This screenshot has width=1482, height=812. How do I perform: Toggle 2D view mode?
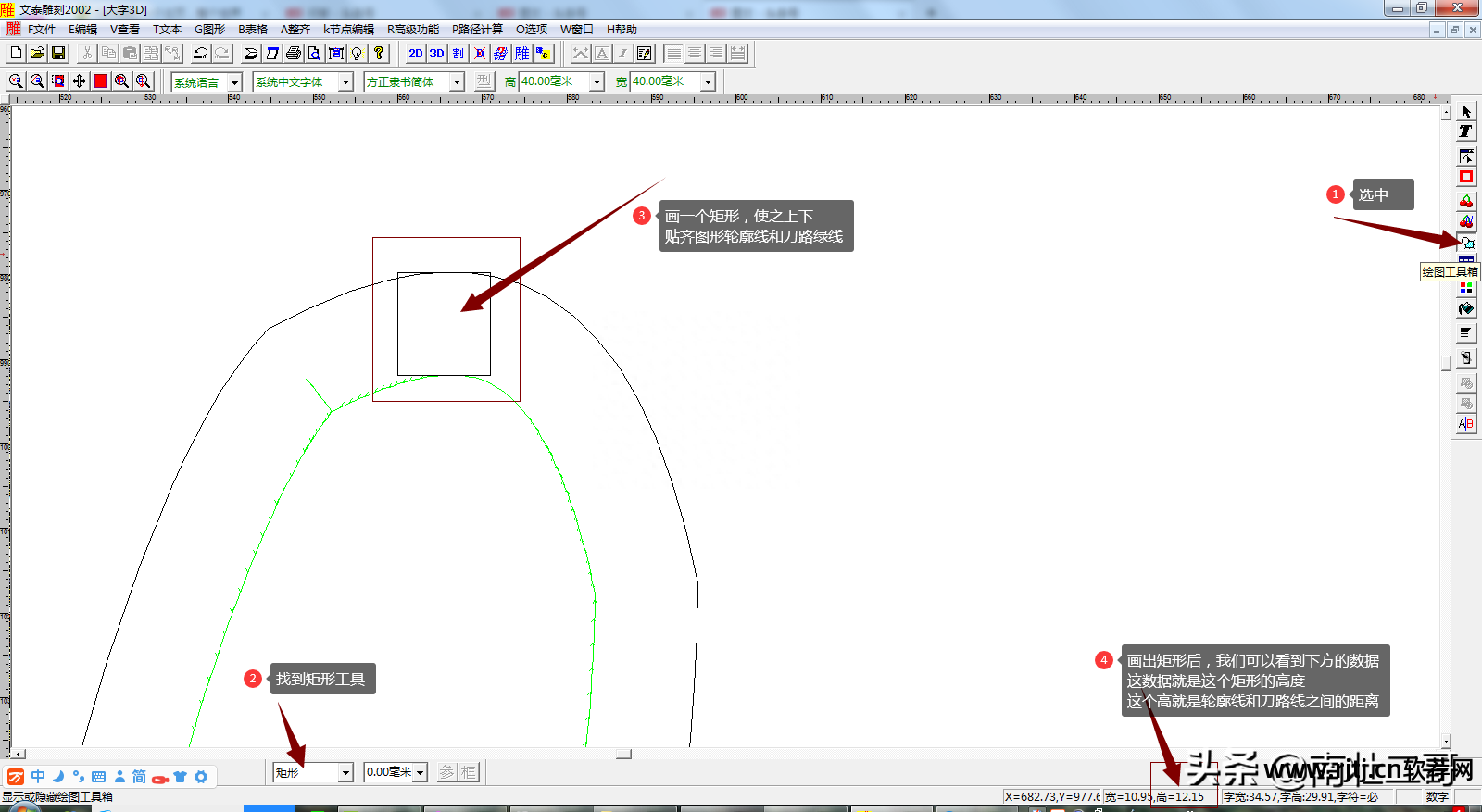(416, 54)
